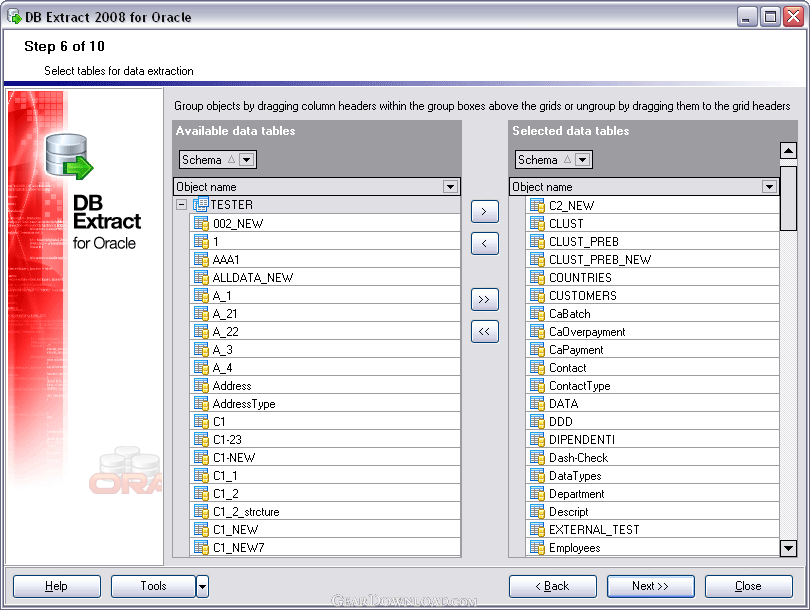The image size is (810, 610).
Task: Open Object name filter in Available tables
Action: (x=450, y=186)
